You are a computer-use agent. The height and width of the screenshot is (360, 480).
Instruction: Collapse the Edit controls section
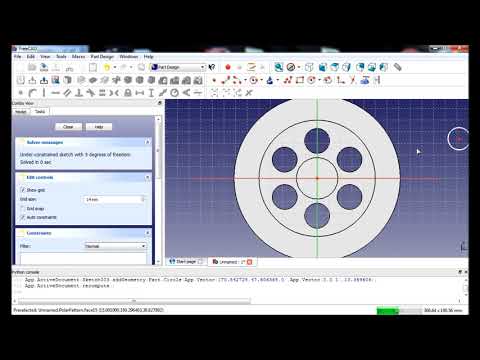(x=147, y=178)
